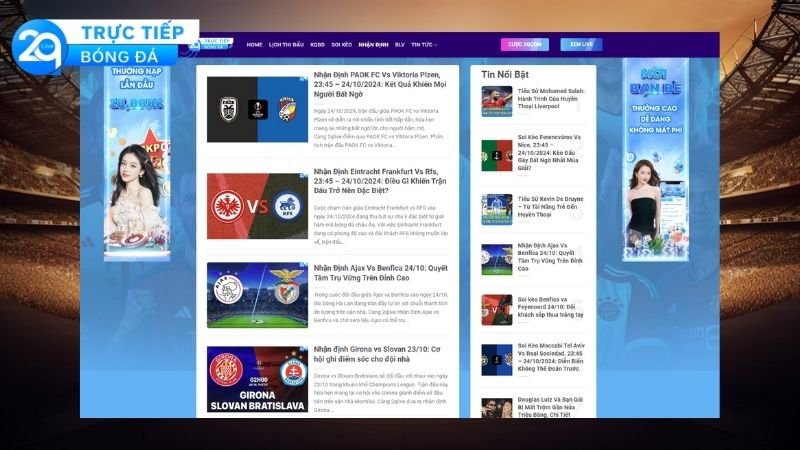800x450 pixels.
Task: Open sidebar story Maccabi Tel Aviv Vs Real Sociedad
Action: (x=550, y=357)
